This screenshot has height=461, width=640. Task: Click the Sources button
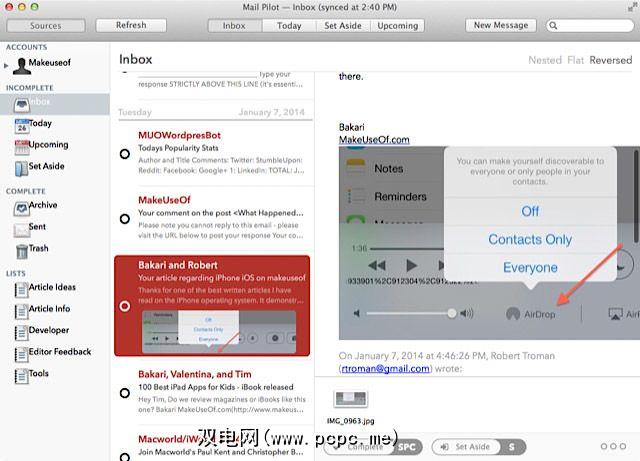click(x=46, y=25)
